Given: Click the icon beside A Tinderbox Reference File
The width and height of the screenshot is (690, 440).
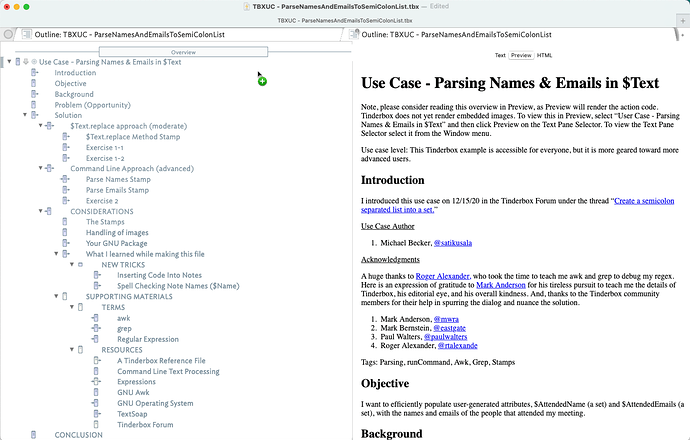Looking at the screenshot, I should (x=97, y=360).
